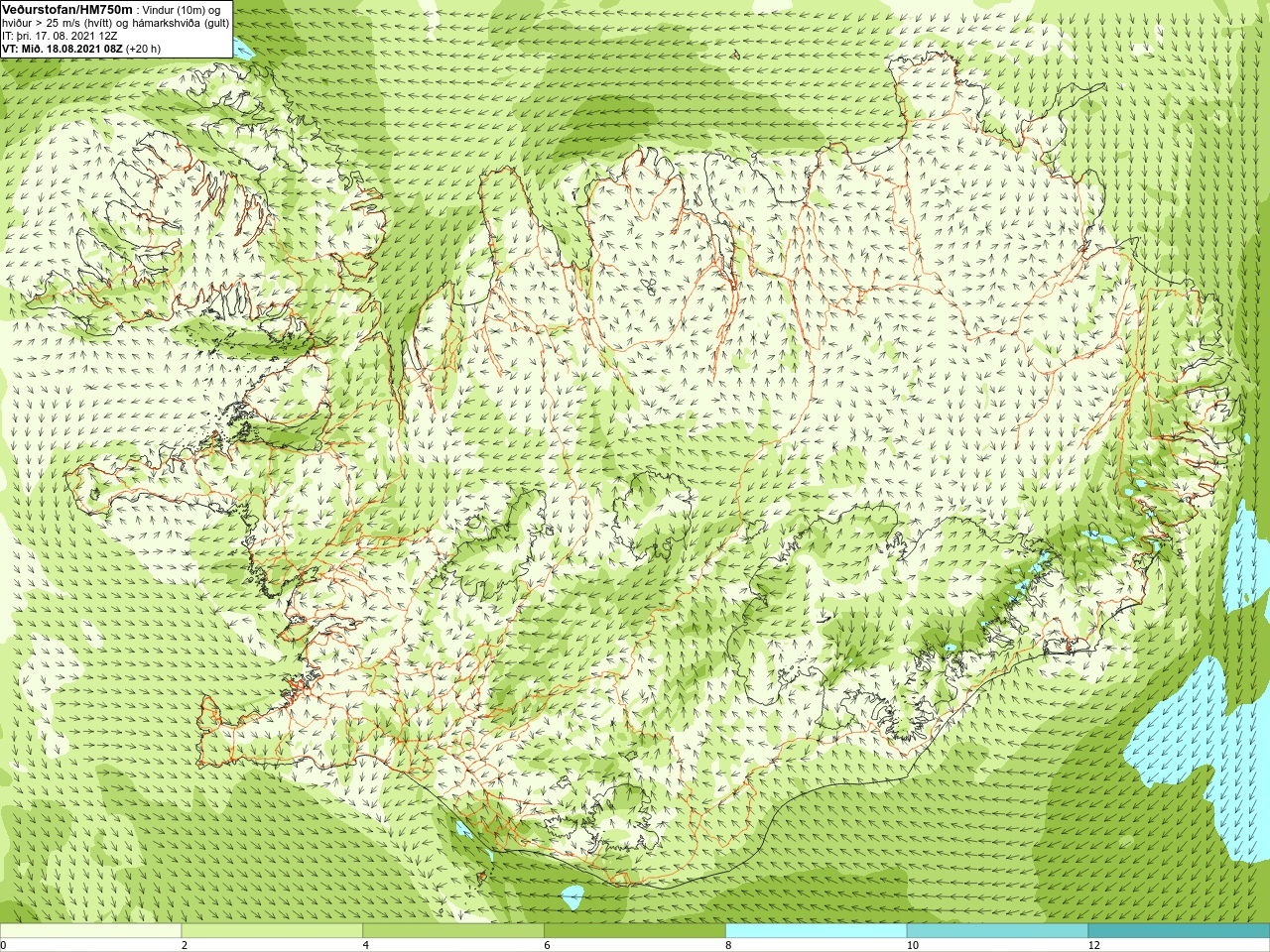Click the teal above-12 m/s legend swatch
The image size is (1270, 952).
(x=1179, y=931)
